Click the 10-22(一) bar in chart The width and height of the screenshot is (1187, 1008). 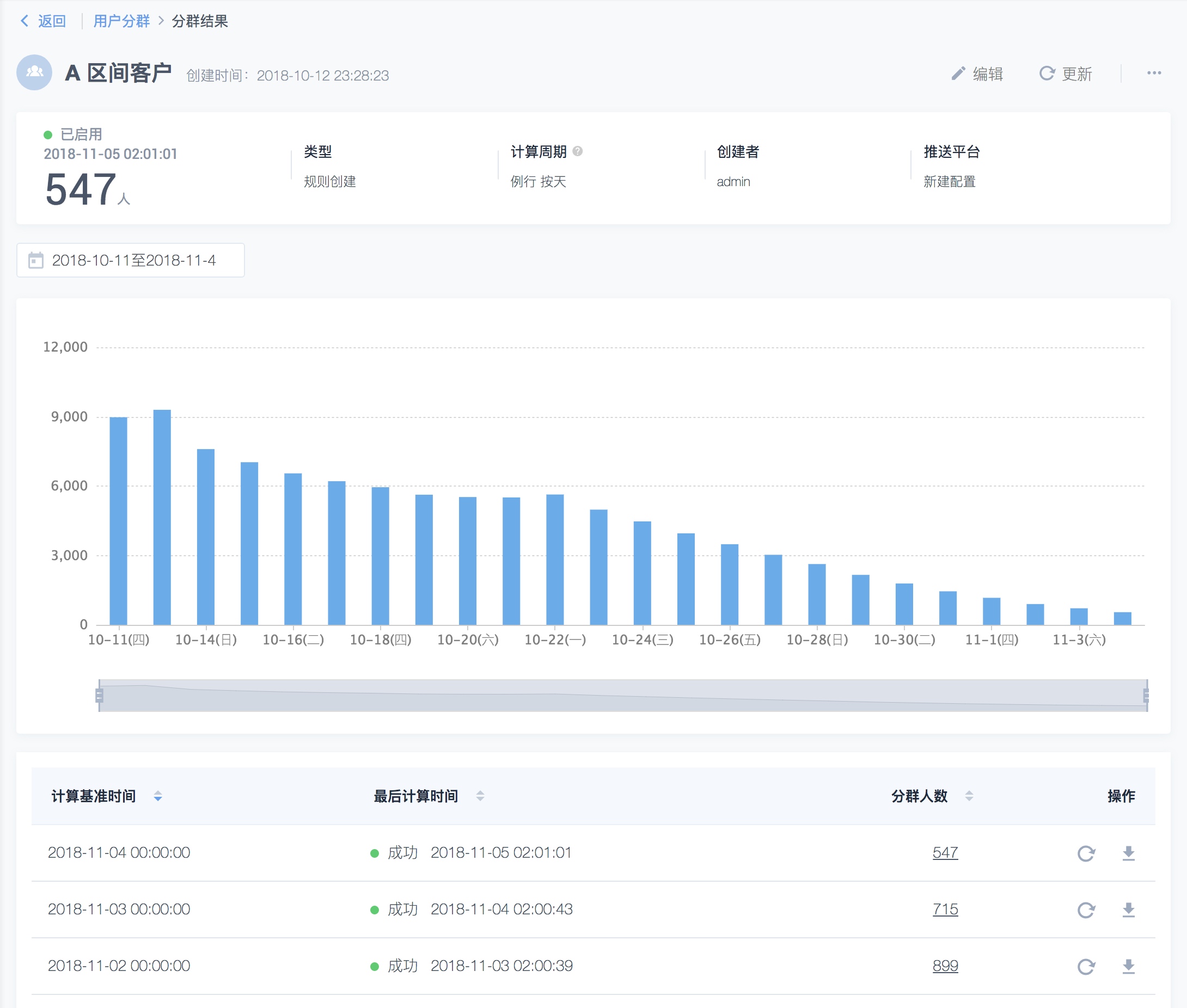555,560
